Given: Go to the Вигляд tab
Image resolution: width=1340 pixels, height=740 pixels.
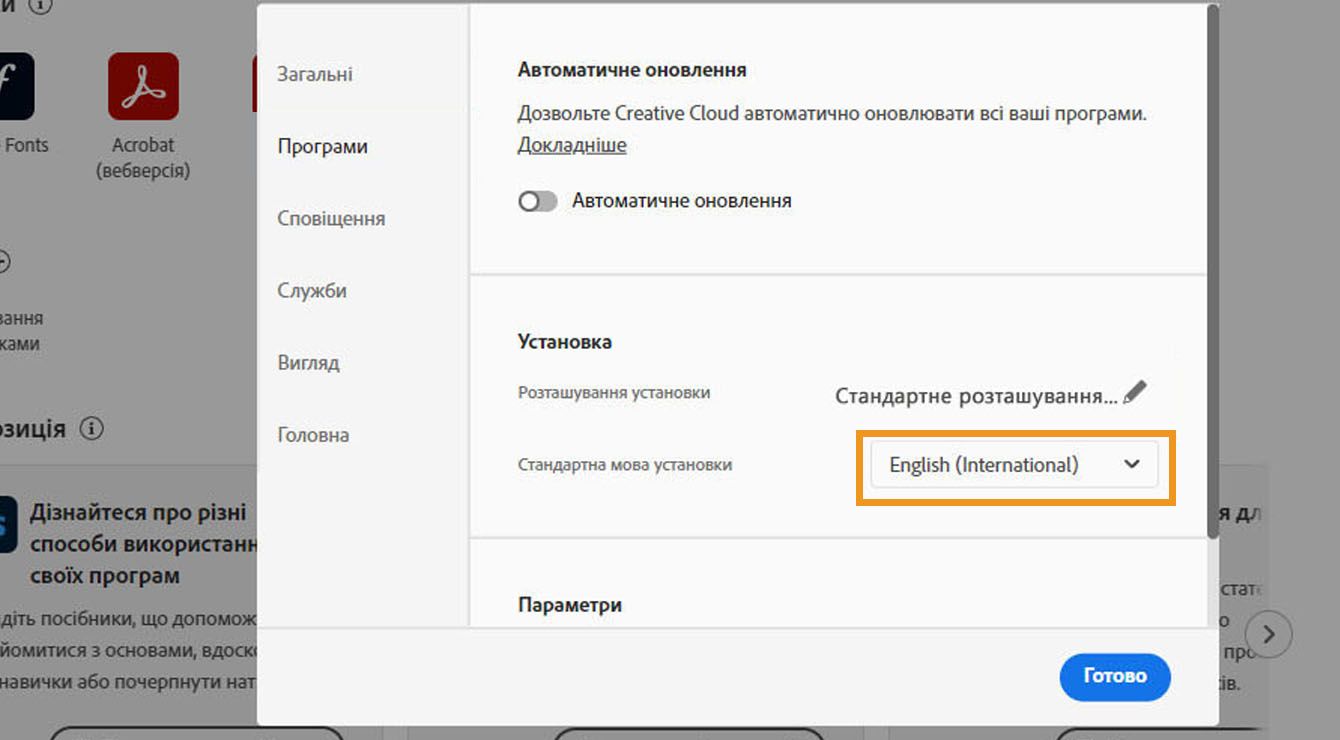Looking at the screenshot, I should (x=309, y=363).
